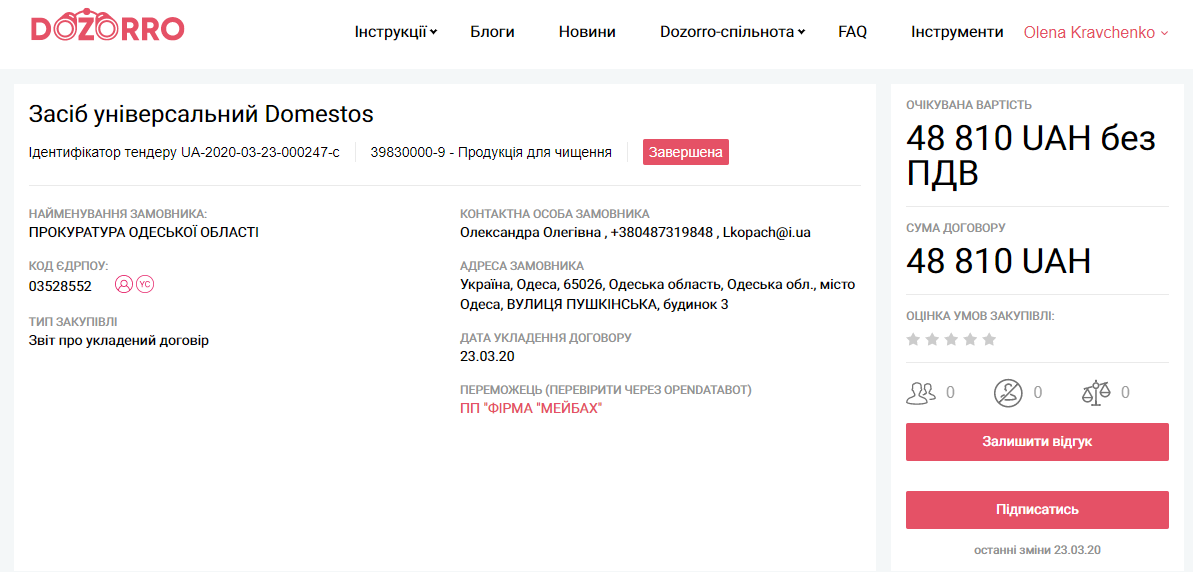Go to the Блоги section
Viewport: 1193px width, 572px height.
(492, 32)
